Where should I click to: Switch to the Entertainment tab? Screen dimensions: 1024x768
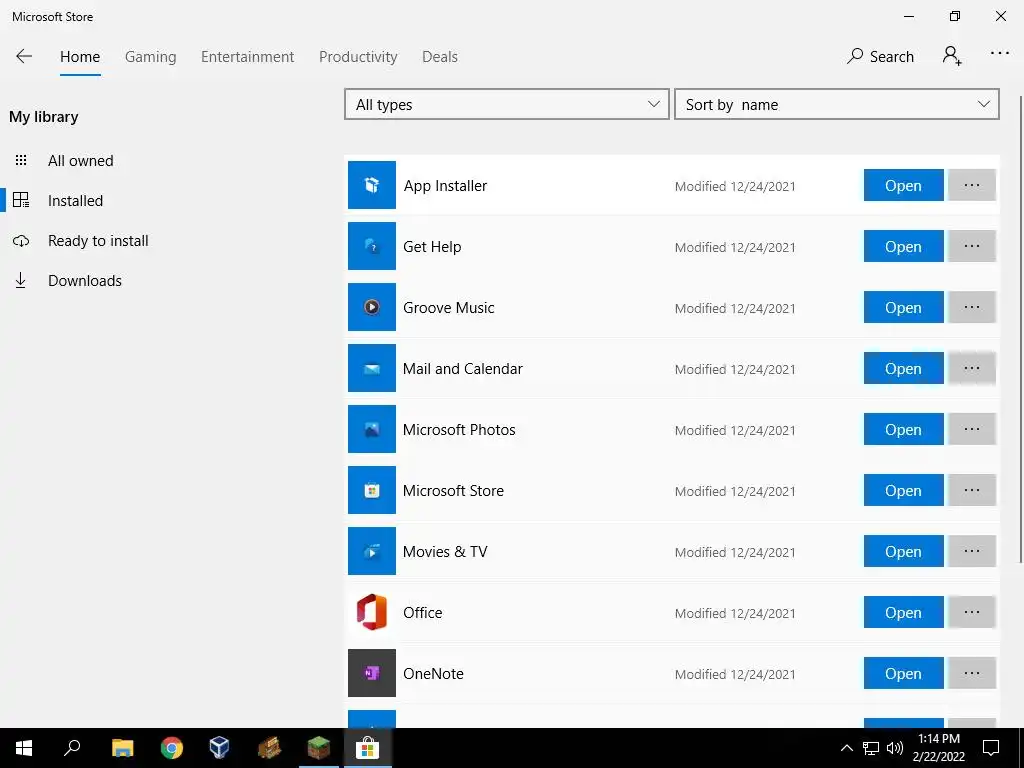pyautogui.click(x=248, y=57)
